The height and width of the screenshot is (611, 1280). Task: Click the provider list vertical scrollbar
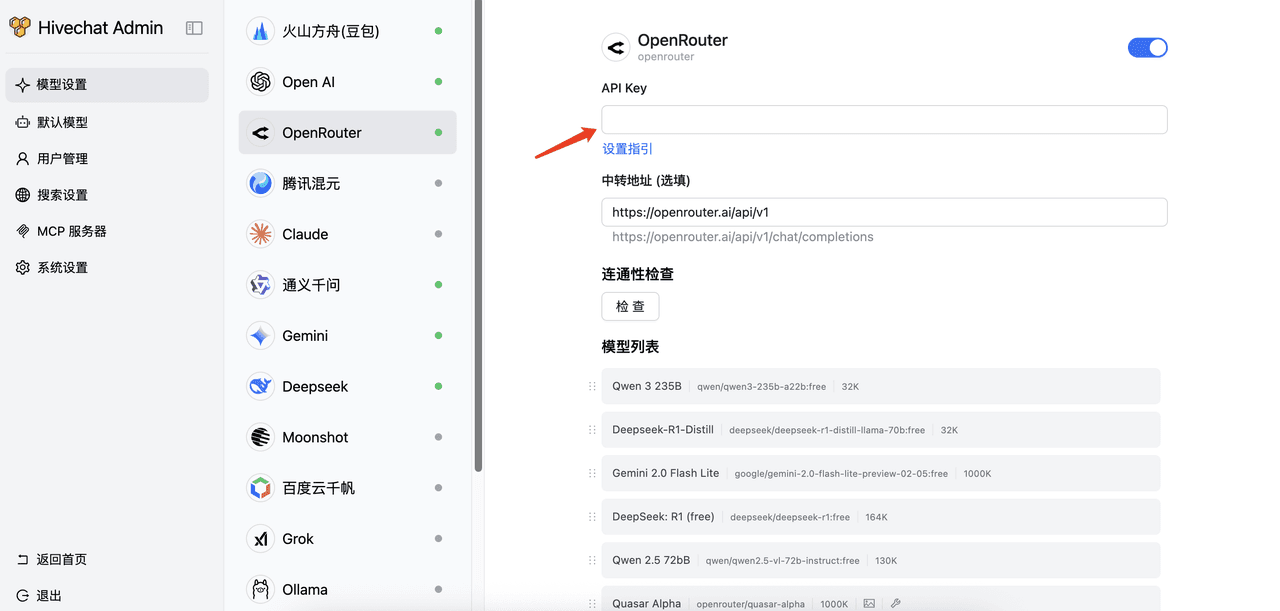pos(478,236)
